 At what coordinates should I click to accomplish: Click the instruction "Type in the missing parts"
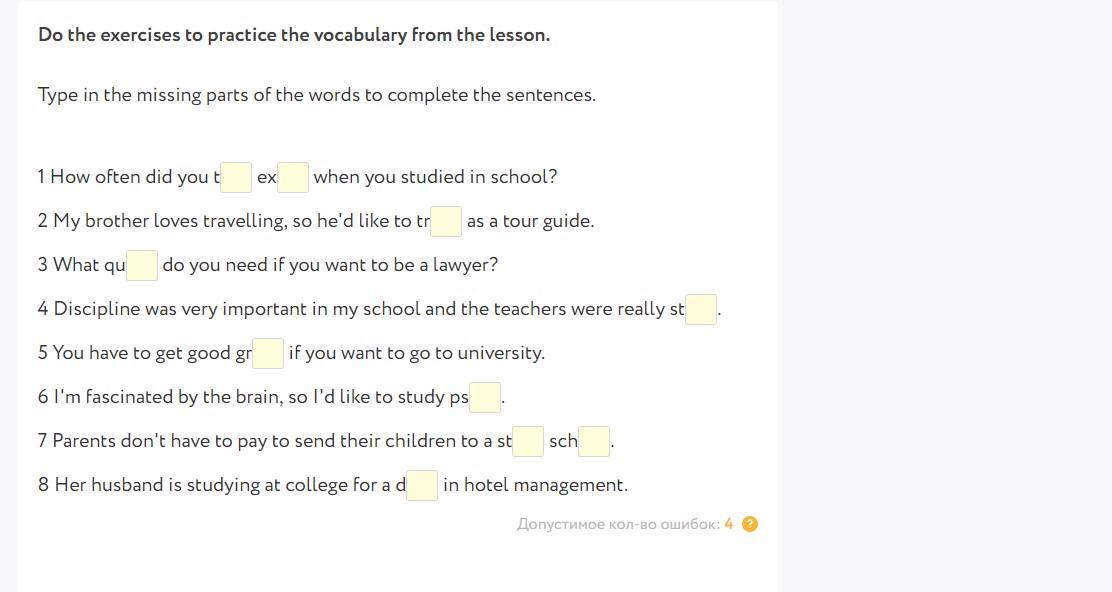tap(316, 95)
